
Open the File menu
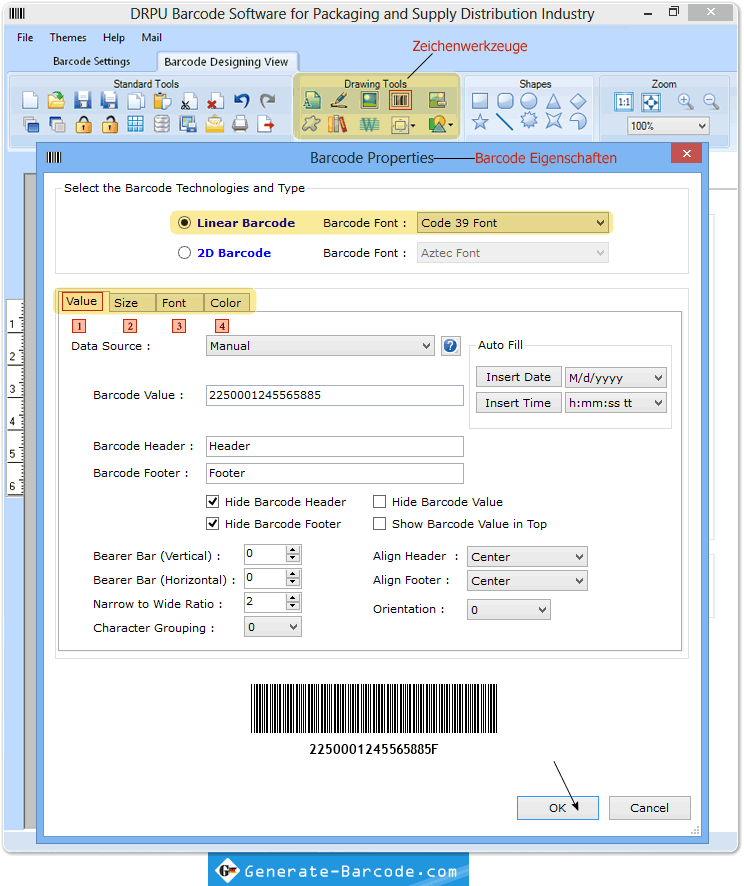[x=25, y=37]
